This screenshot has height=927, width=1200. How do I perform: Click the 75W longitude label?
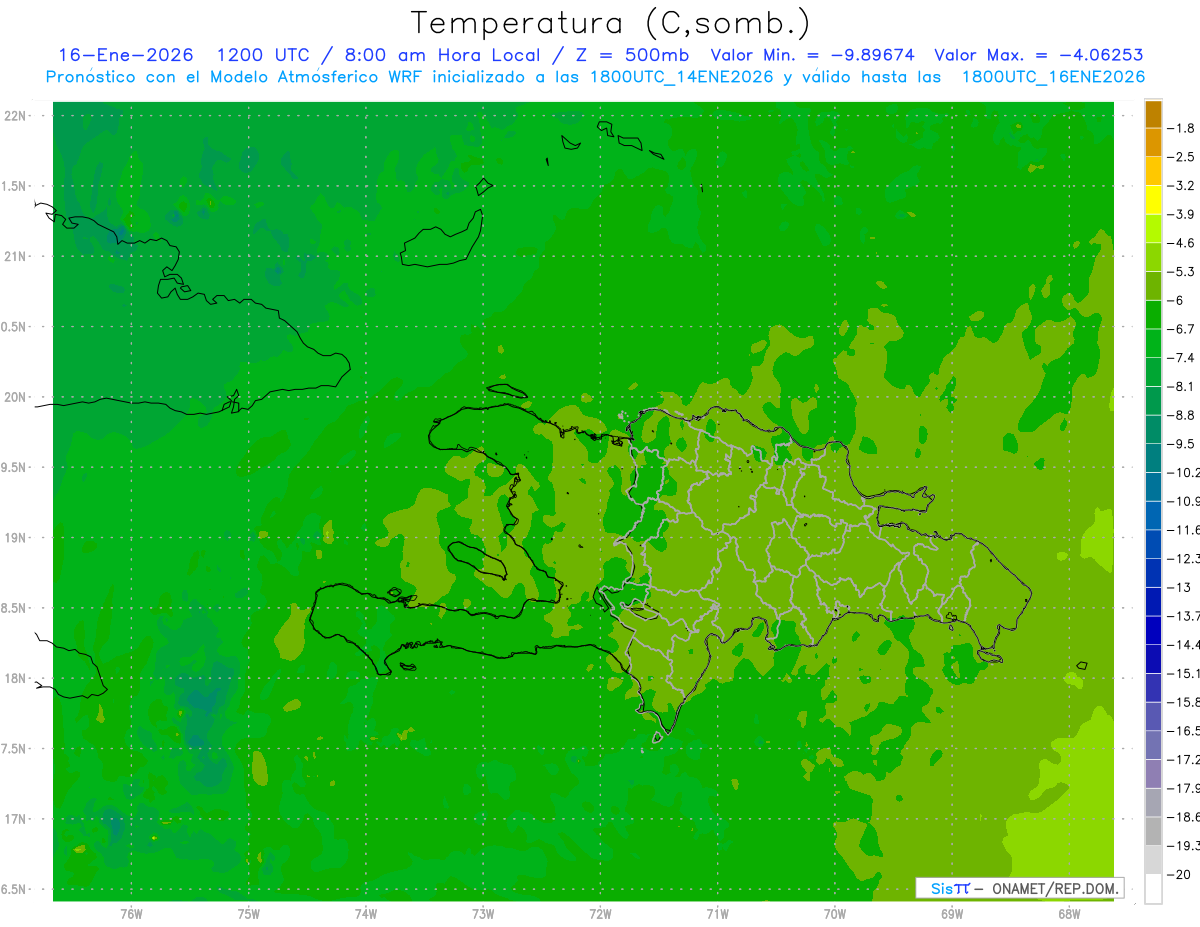click(x=249, y=914)
